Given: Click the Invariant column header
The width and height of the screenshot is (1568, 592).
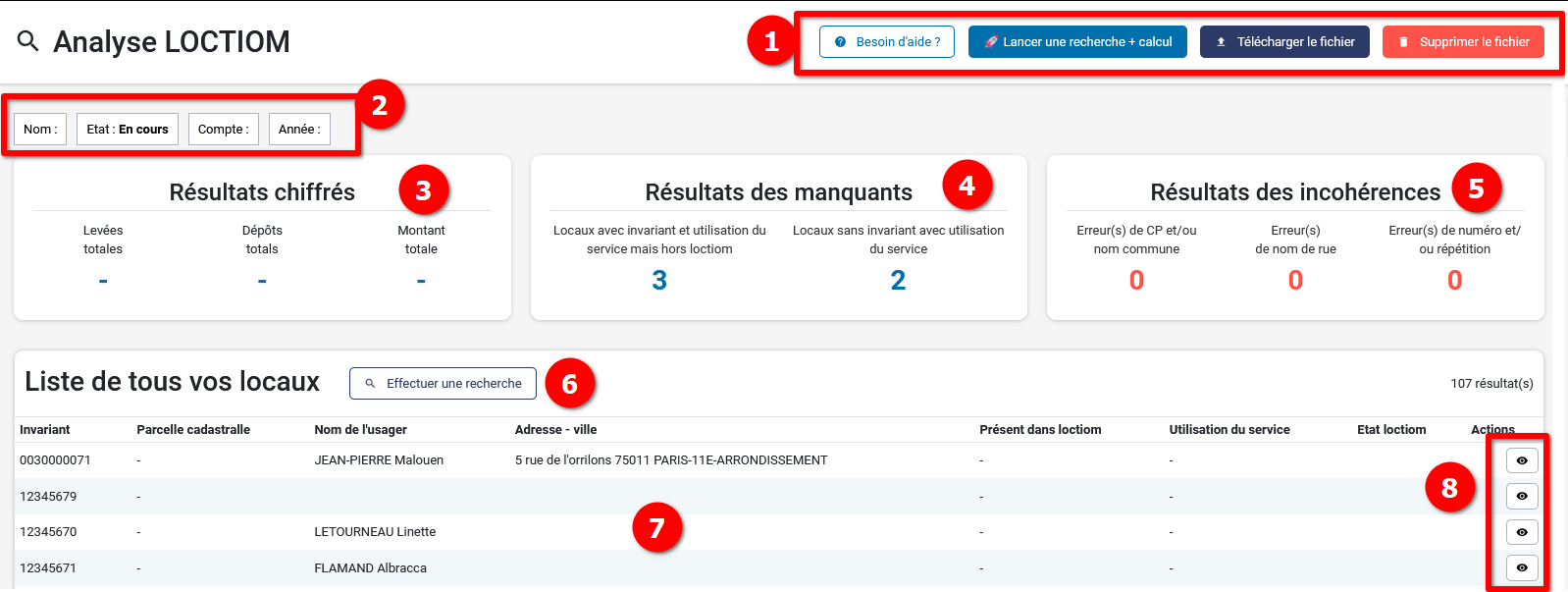Looking at the screenshot, I should click(x=45, y=430).
